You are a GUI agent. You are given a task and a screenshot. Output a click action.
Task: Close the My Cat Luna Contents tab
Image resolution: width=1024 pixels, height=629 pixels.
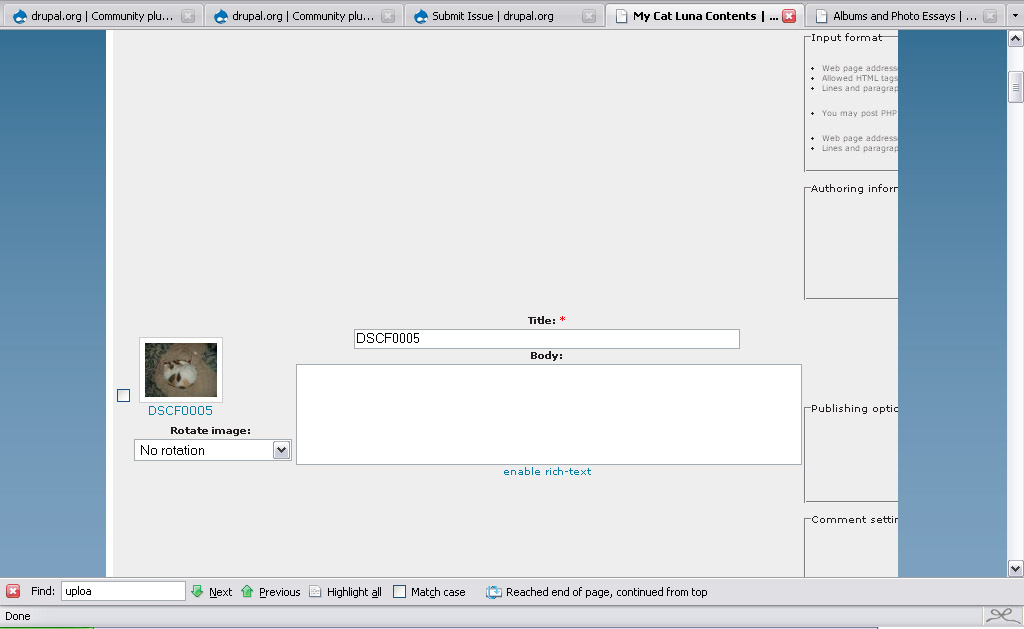coord(789,16)
